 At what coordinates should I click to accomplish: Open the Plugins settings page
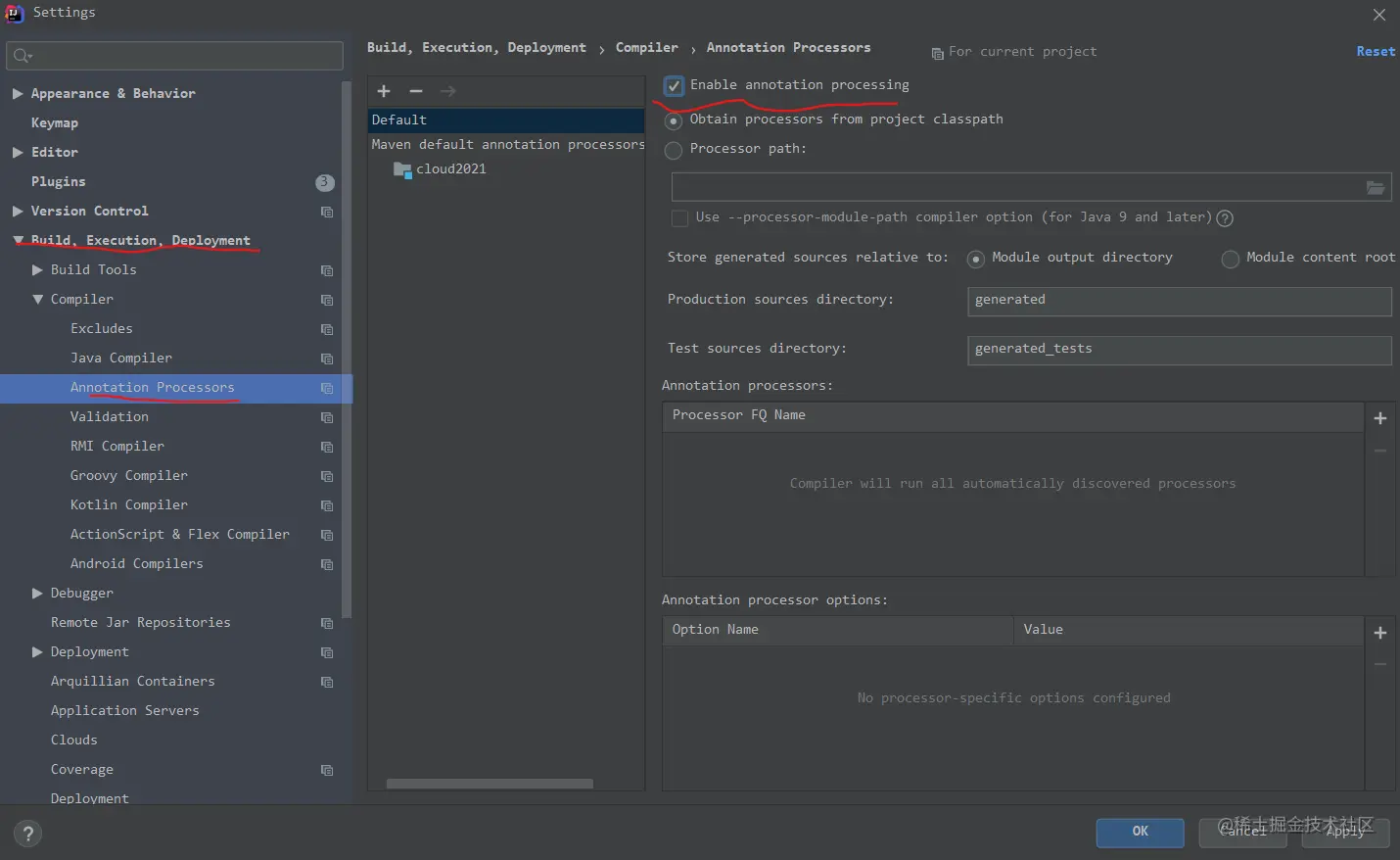58,181
